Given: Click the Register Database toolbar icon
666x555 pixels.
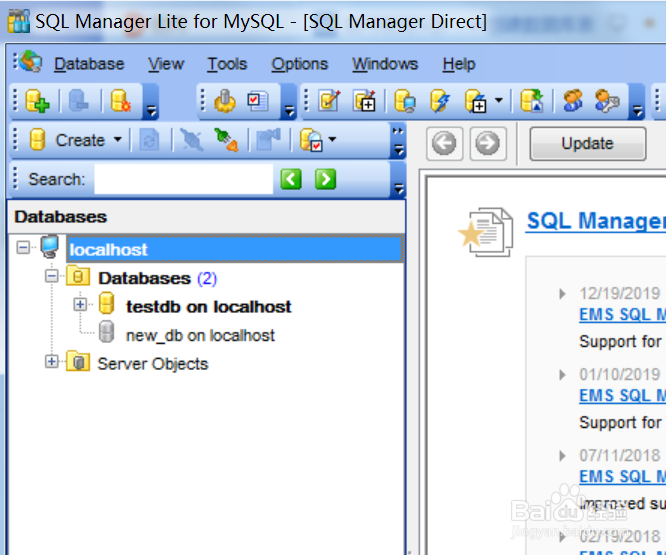Looking at the screenshot, I should coord(37,101).
